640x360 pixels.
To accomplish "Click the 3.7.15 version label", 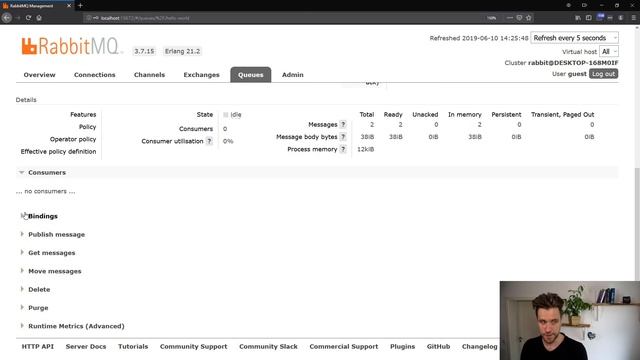I will [144, 51].
